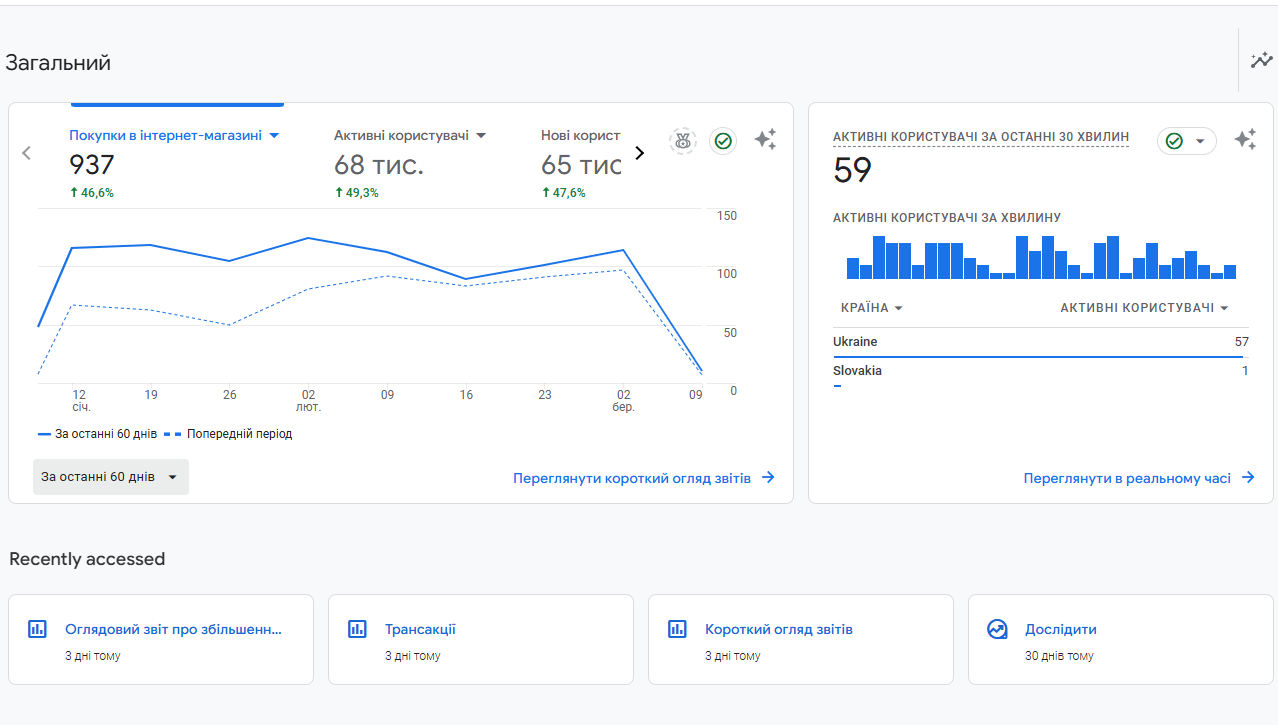This screenshot has width=1278, height=725.
Task: Open the insights icon in top-right corner
Action: [1261, 61]
